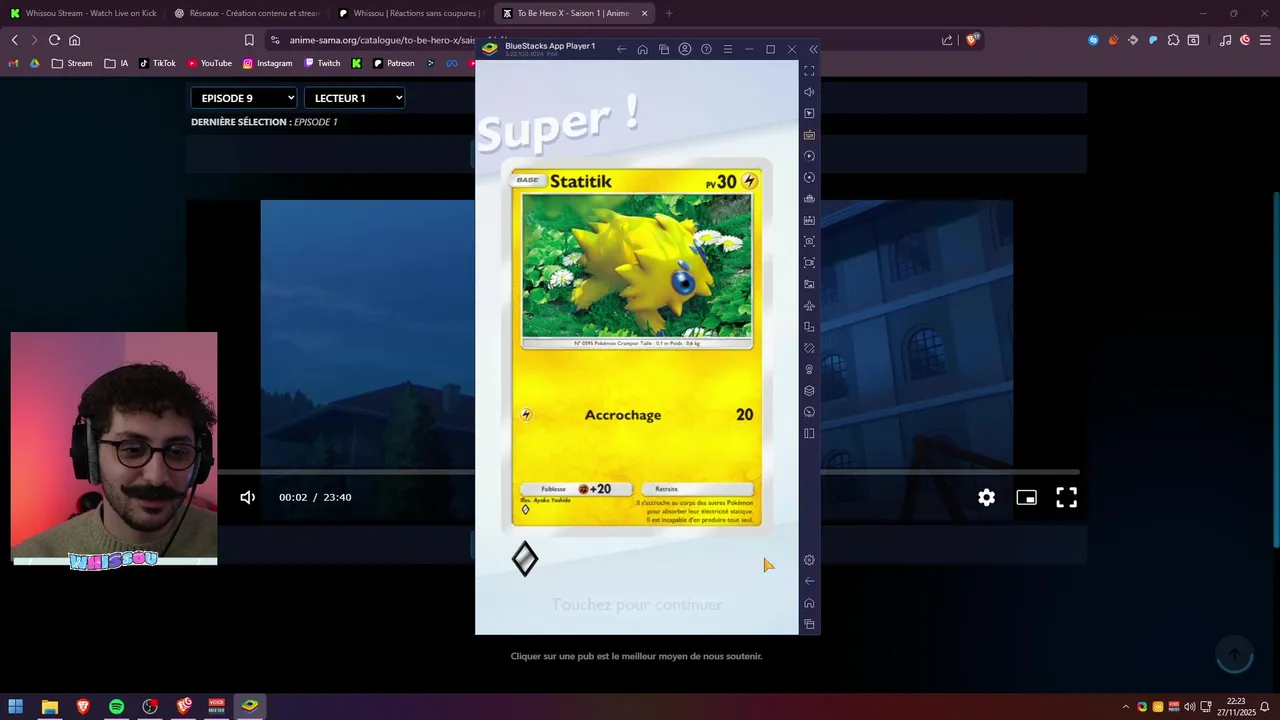1280x720 pixels.
Task: Click 'DERNIÈRE SÉLECTION : EPISODE 1' text
Action: tap(264, 122)
